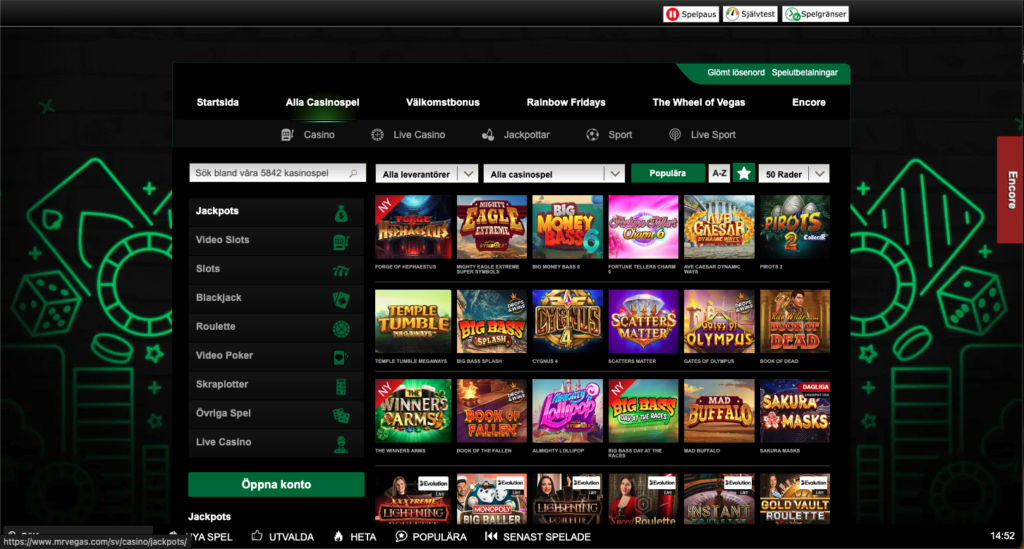Image resolution: width=1024 pixels, height=549 pixels.
Task: Click the Sport ball icon in subnav
Action: point(592,134)
